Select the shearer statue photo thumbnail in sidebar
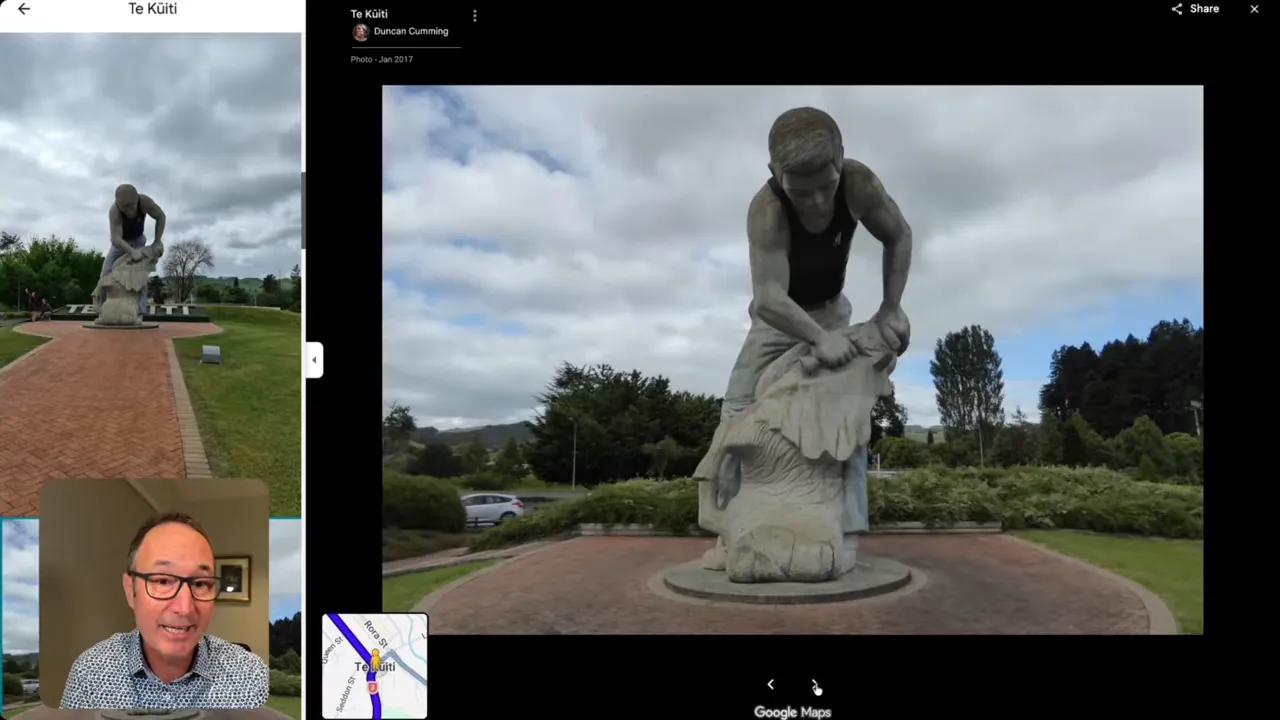This screenshot has width=1280, height=720. tap(150, 270)
